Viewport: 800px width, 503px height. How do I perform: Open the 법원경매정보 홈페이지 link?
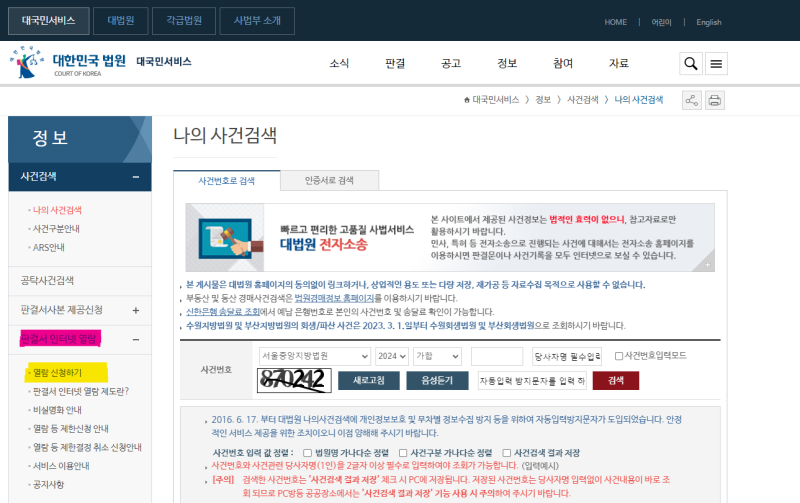(334, 298)
